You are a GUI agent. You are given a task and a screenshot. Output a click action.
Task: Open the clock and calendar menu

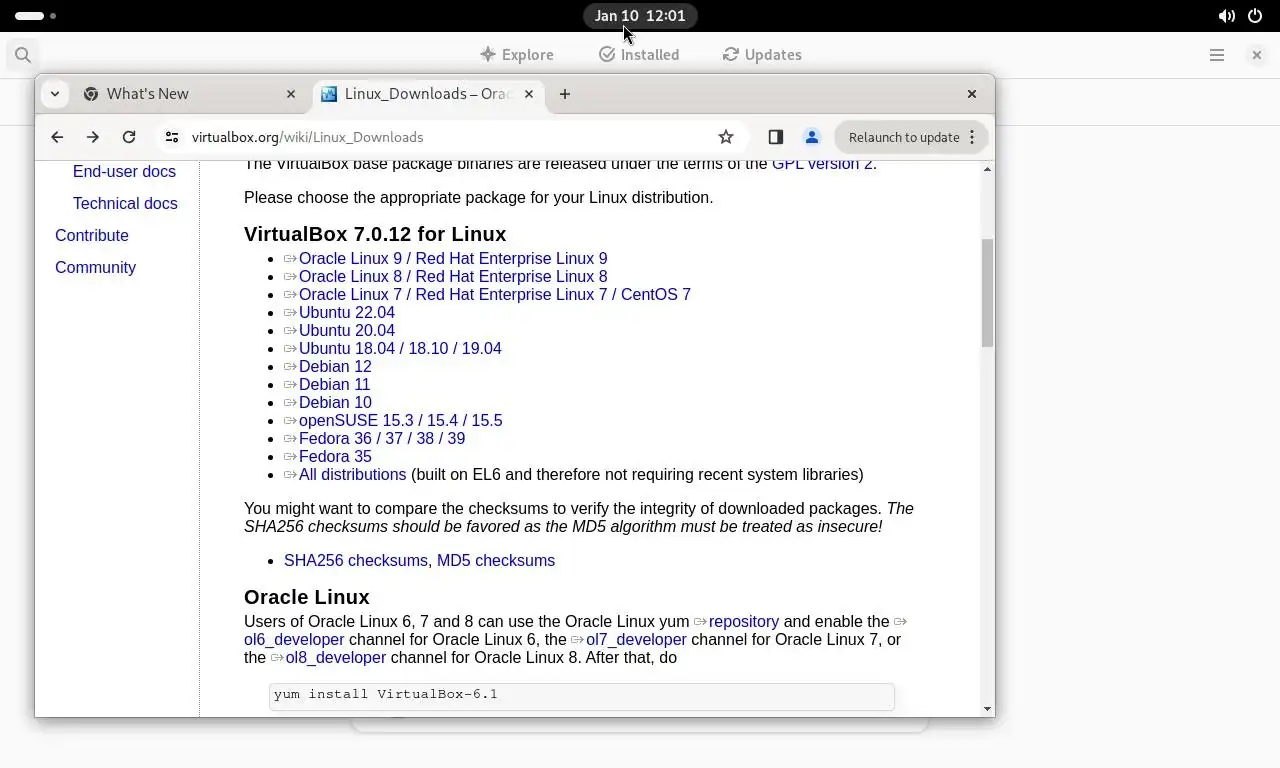[x=640, y=16]
